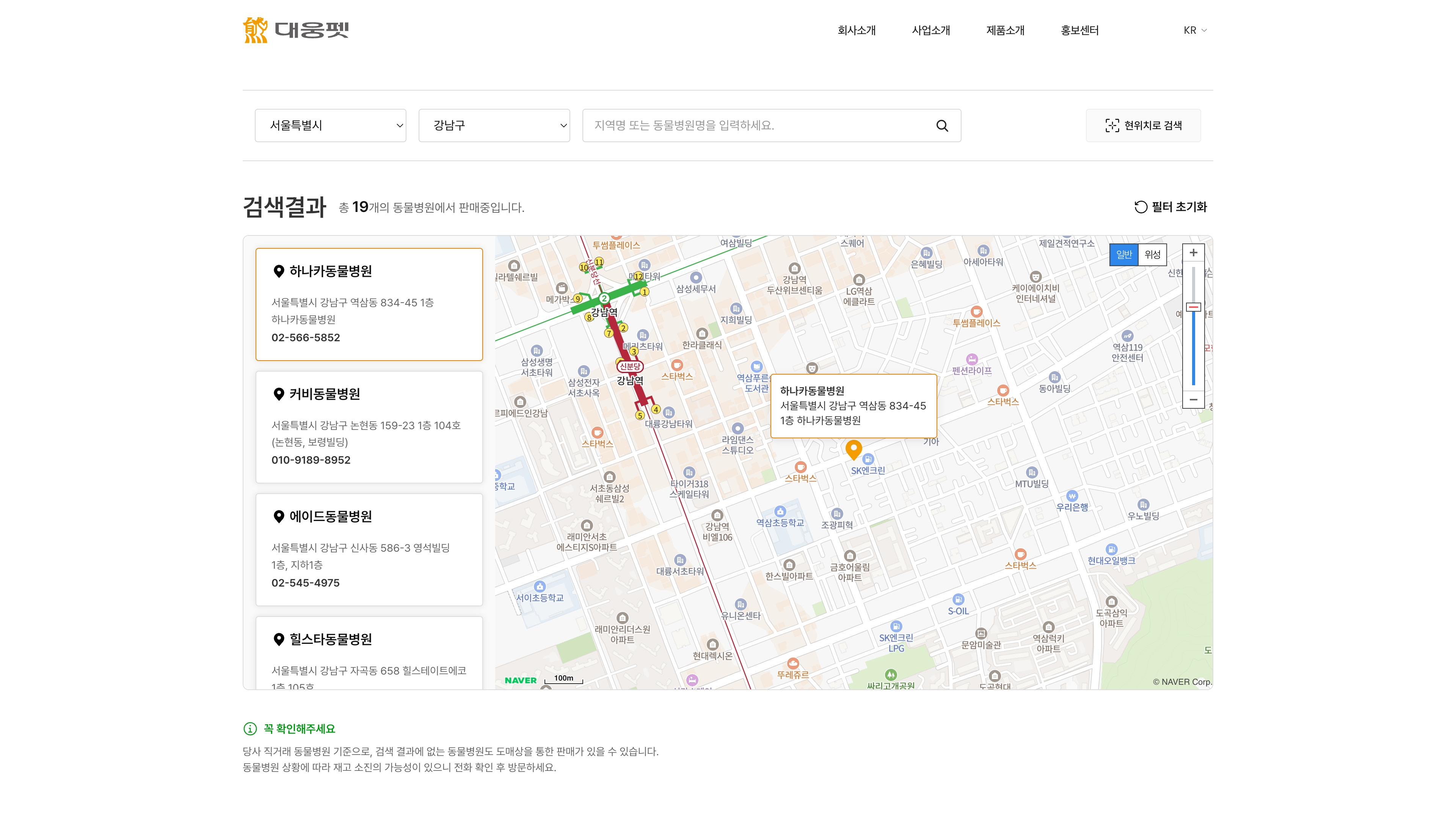Switch map to 일반 view
Viewport: 1456px width, 819px height.
(x=1123, y=254)
